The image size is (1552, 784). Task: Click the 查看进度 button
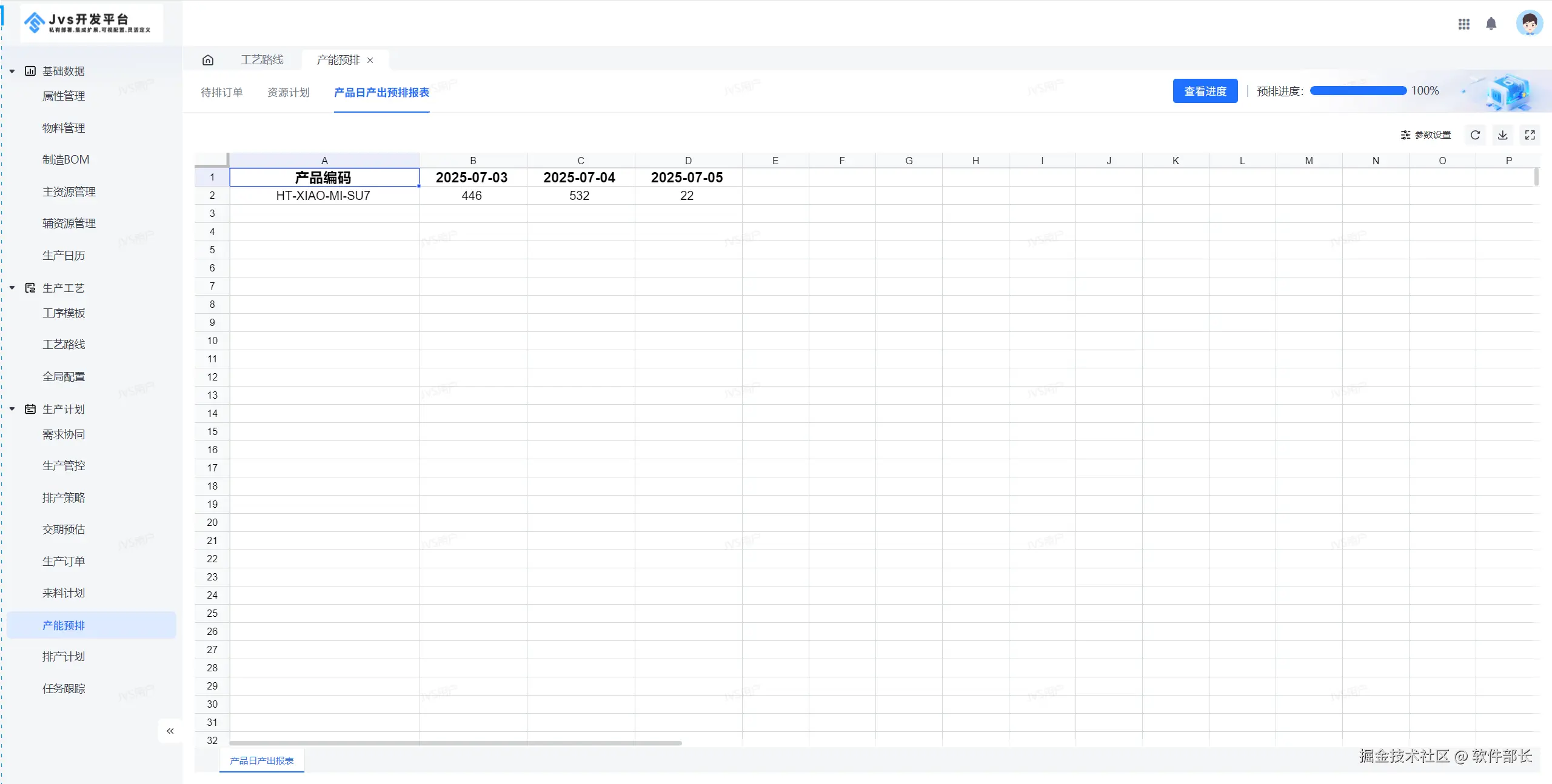[1205, 91]
